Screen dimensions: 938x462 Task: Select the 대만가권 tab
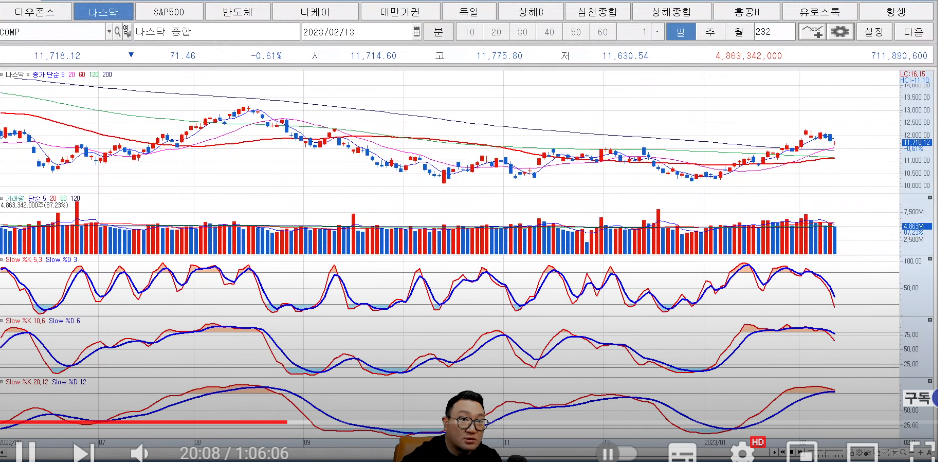point(401,11)
